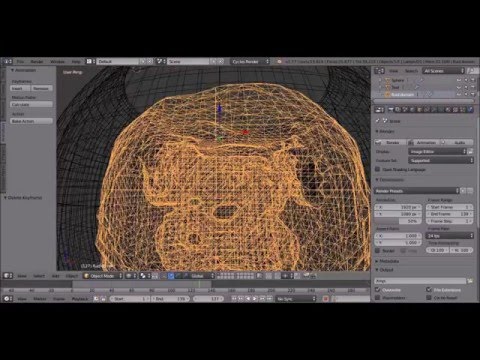
Task: Click the outliner search filter icon
Action: [x=471, y=71]
